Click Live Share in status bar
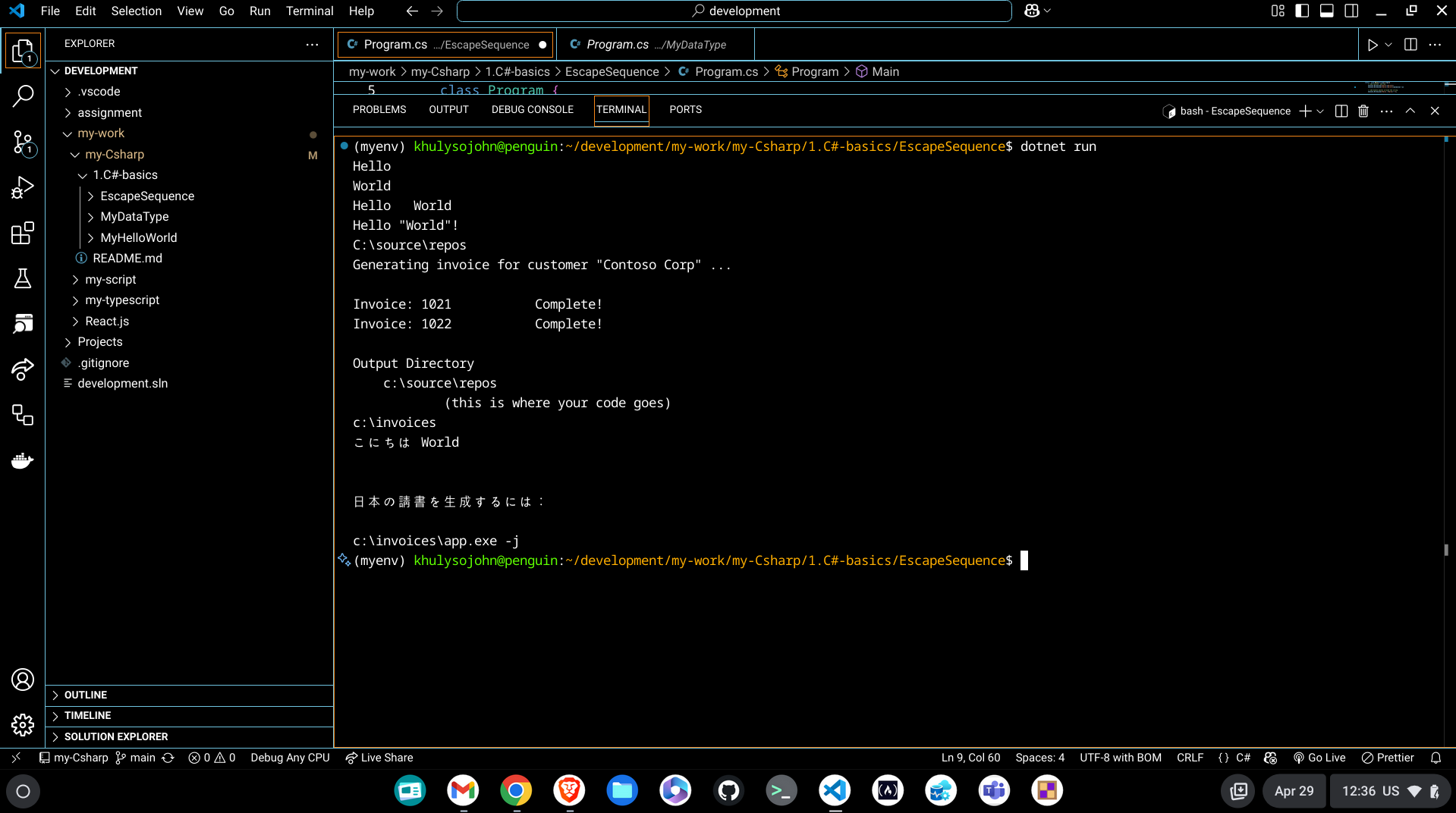1456x813 pixels. tap(379, 758)
